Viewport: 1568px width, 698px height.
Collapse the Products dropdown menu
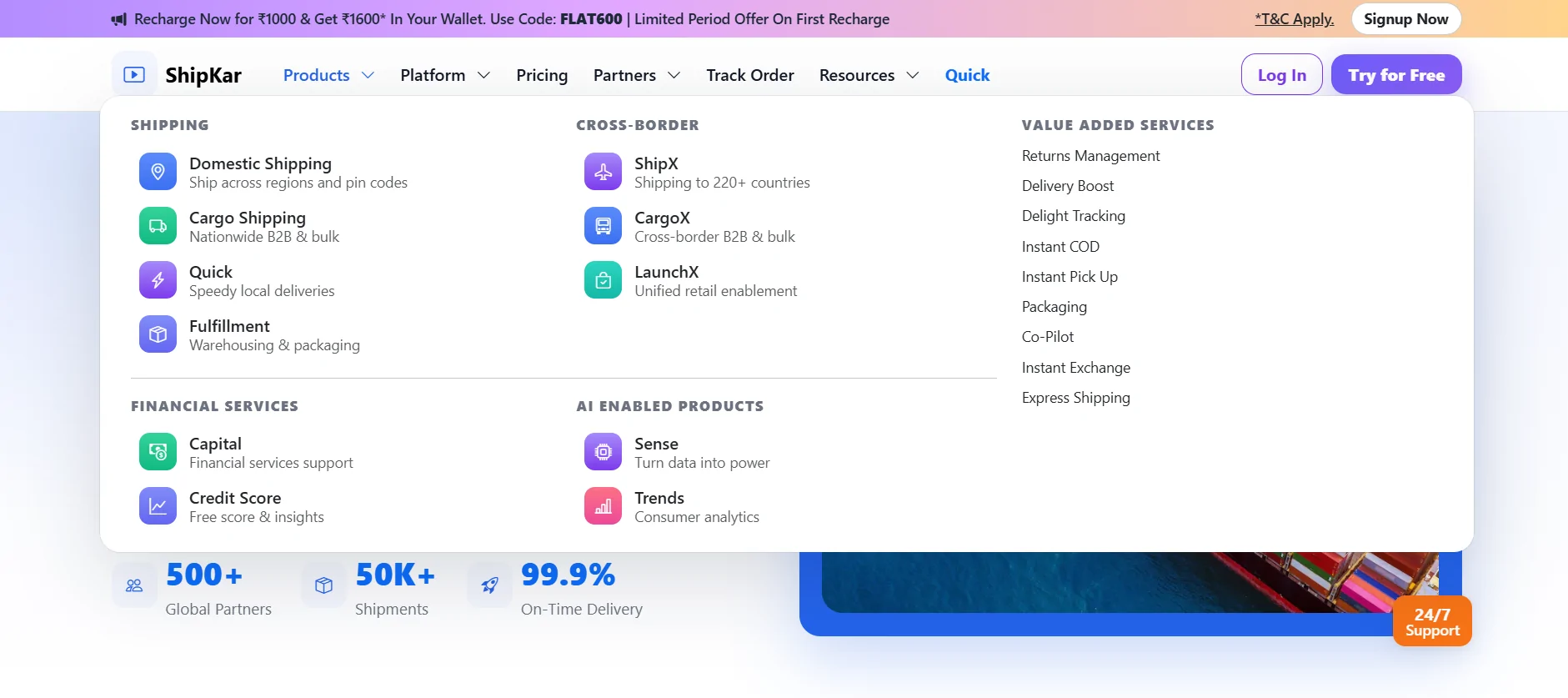point(328,75)
